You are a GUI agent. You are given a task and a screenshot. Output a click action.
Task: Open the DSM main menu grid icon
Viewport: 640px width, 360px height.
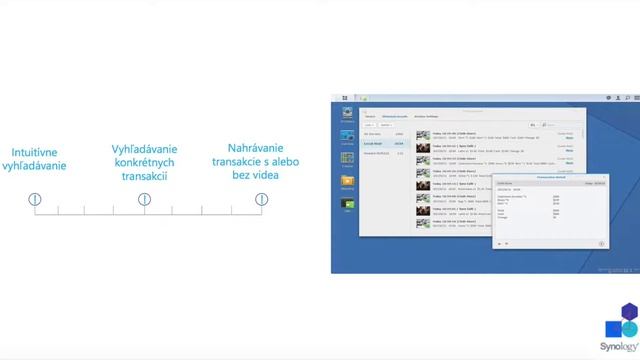point(345,98)
